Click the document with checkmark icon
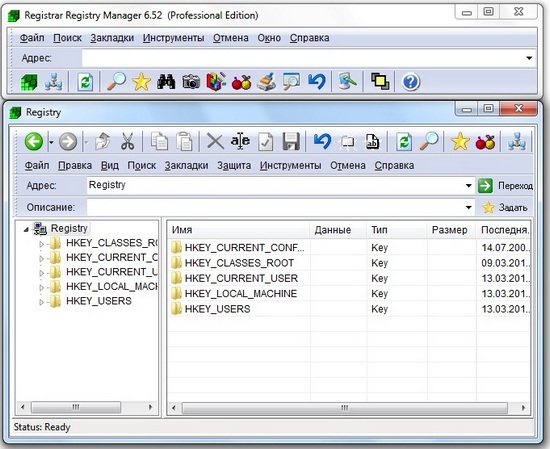This screenshot has width=550, height=449. pyautogui.click(x=266, y=142)
